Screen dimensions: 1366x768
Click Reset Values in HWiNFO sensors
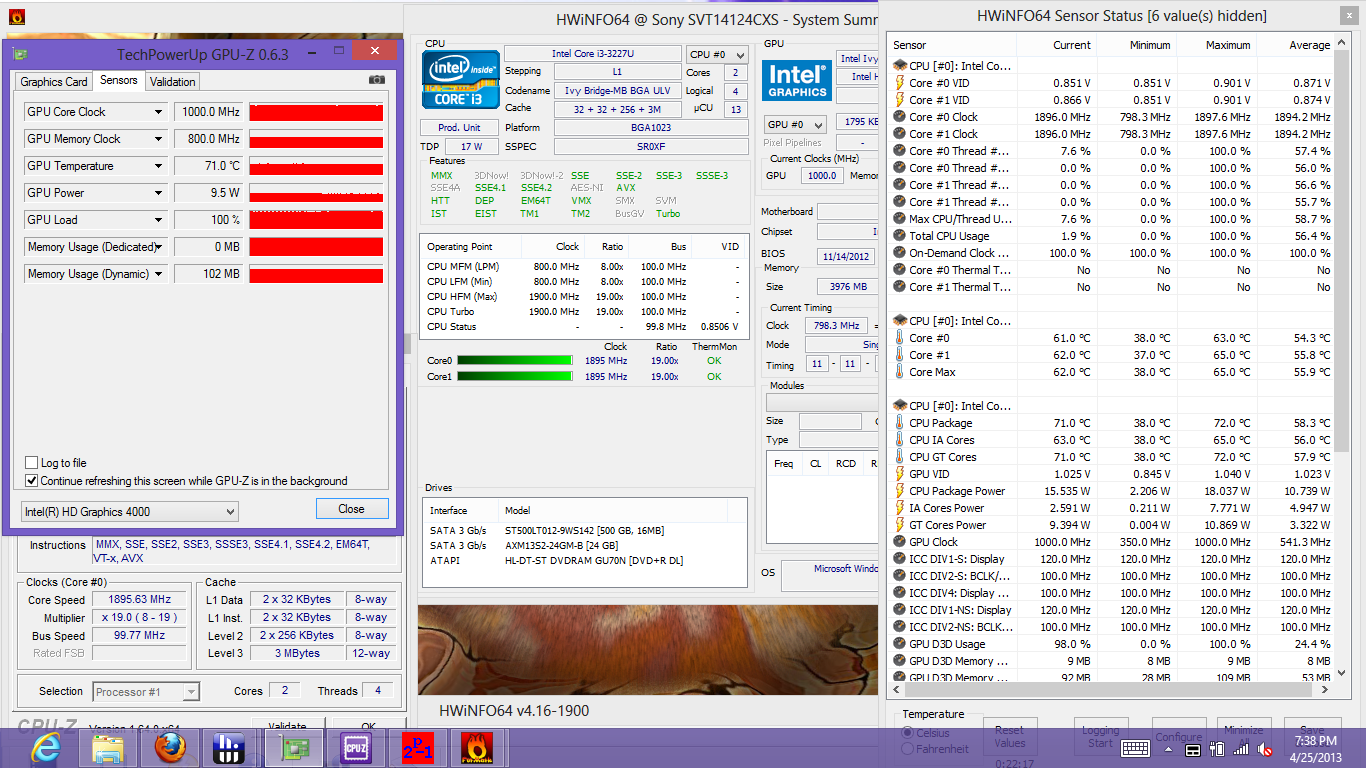click(x=1009, y=736)
